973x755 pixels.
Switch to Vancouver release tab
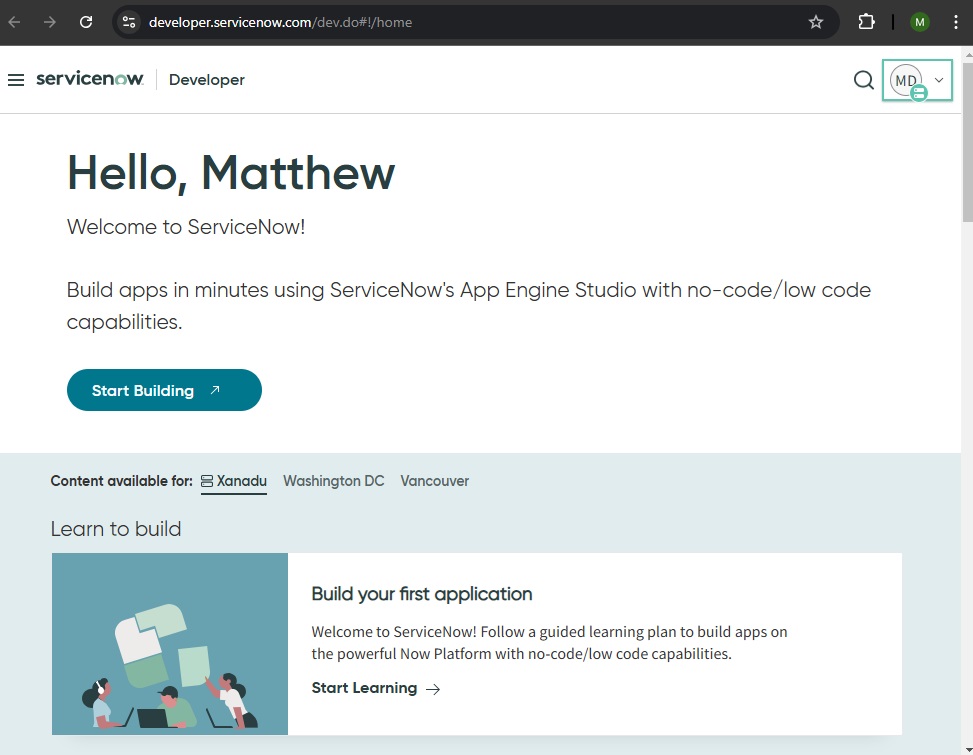click(434, 481)
